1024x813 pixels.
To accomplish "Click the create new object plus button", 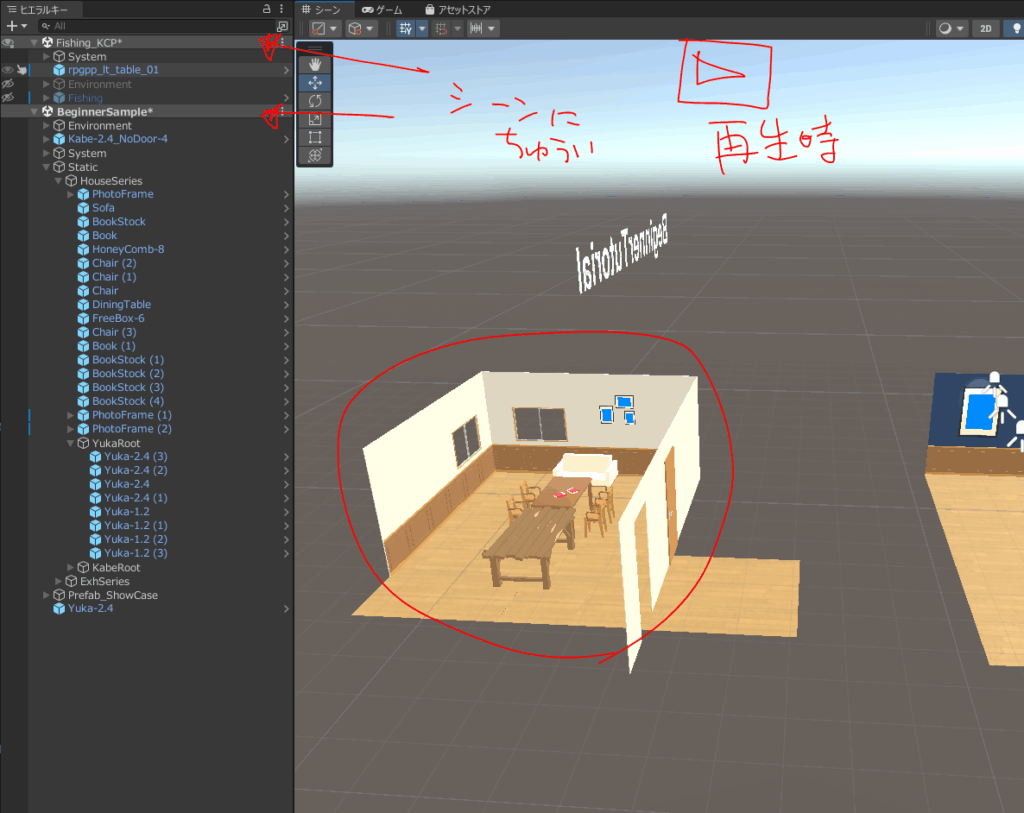I will tap(11, 25).
